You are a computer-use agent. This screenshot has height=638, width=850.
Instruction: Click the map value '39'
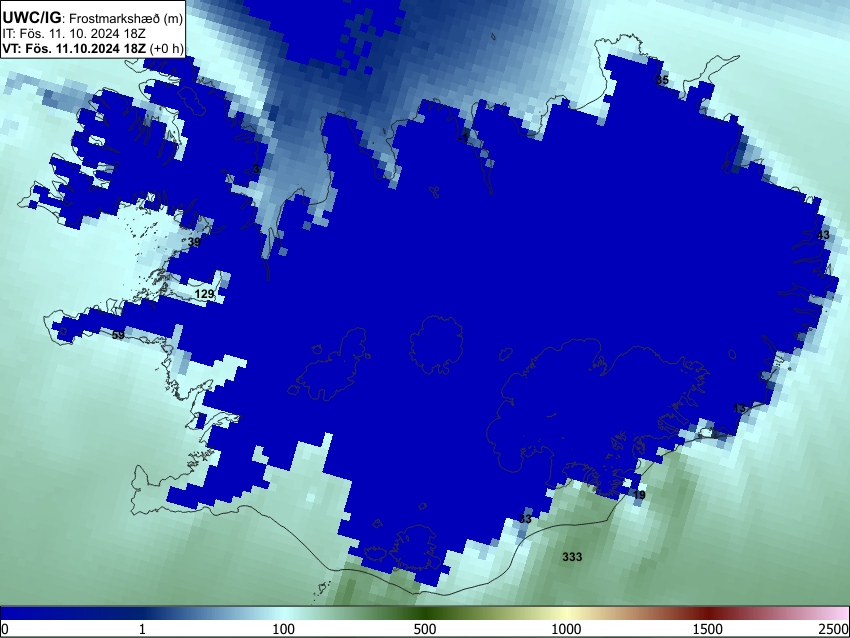[x=194, y=242]
